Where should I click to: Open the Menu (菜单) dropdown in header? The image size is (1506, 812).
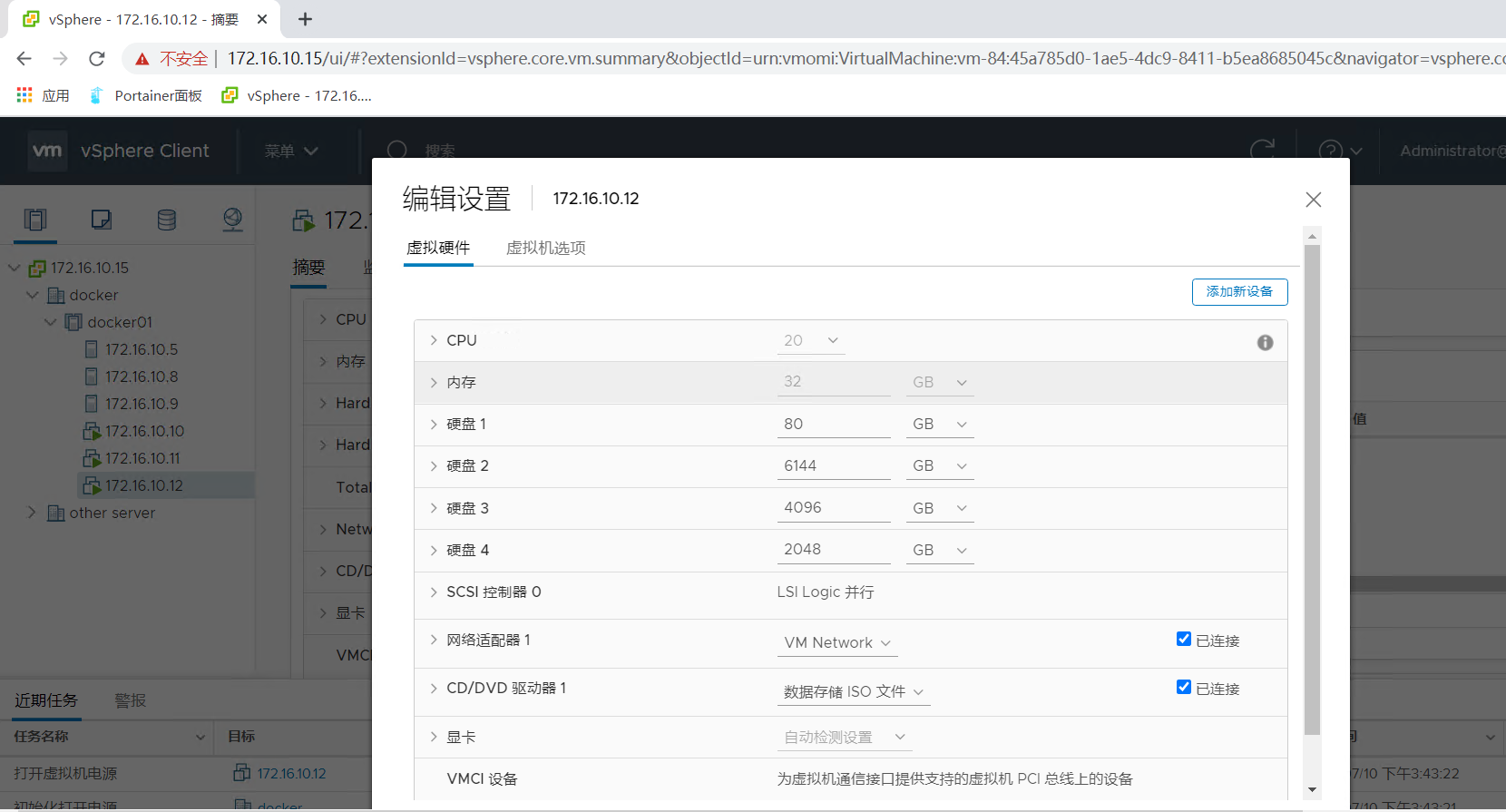(x=291, y=151)
